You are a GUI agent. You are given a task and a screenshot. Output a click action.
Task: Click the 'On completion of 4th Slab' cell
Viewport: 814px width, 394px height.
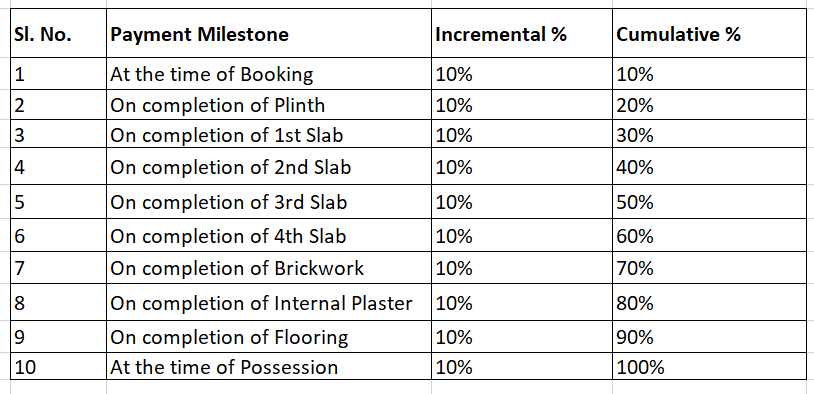[x=268, y=235]
